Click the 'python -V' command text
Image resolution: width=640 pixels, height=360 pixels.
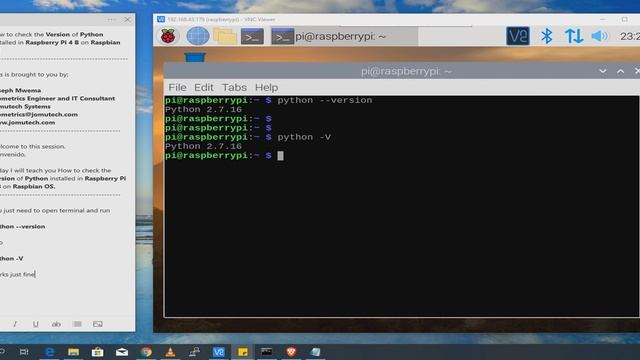click(304, 137)
